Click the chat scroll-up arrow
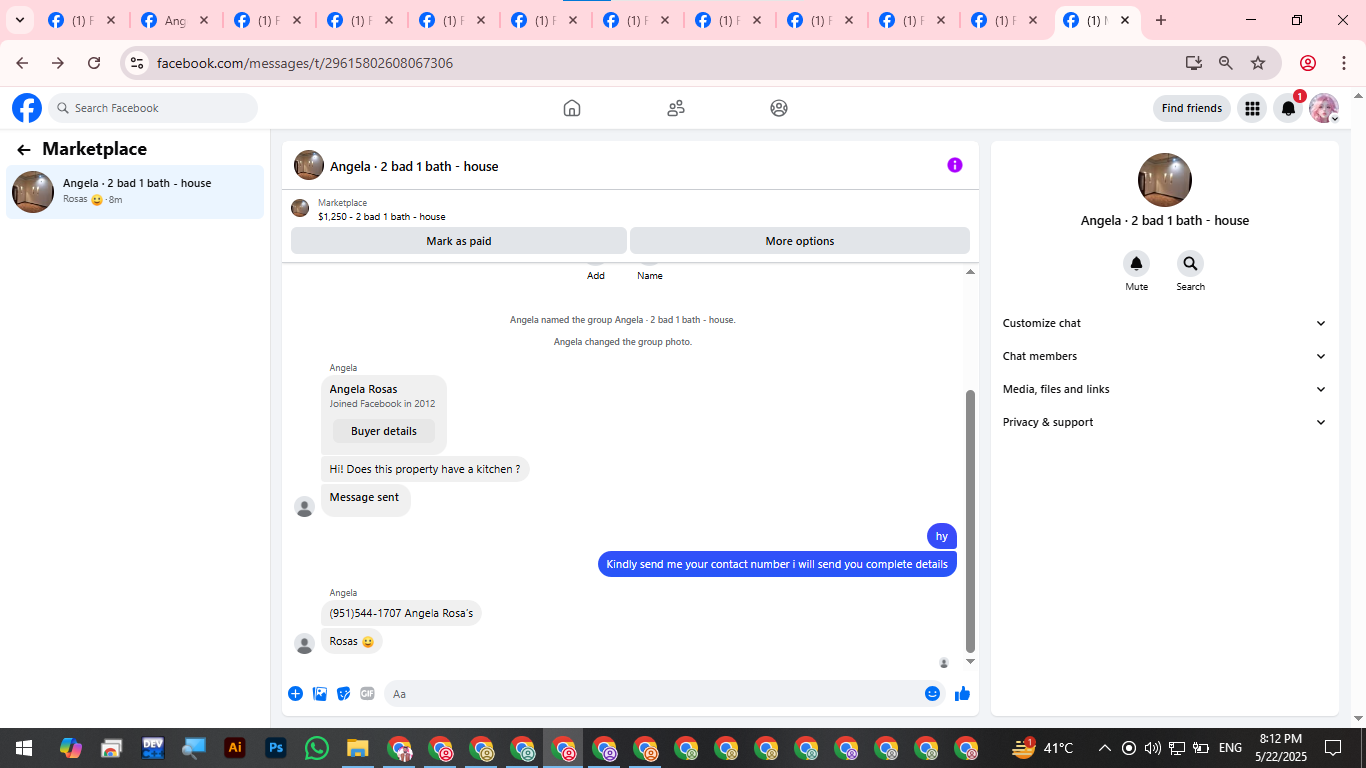1366x768 pixels. pyautogui.click(x=970, y=272)
